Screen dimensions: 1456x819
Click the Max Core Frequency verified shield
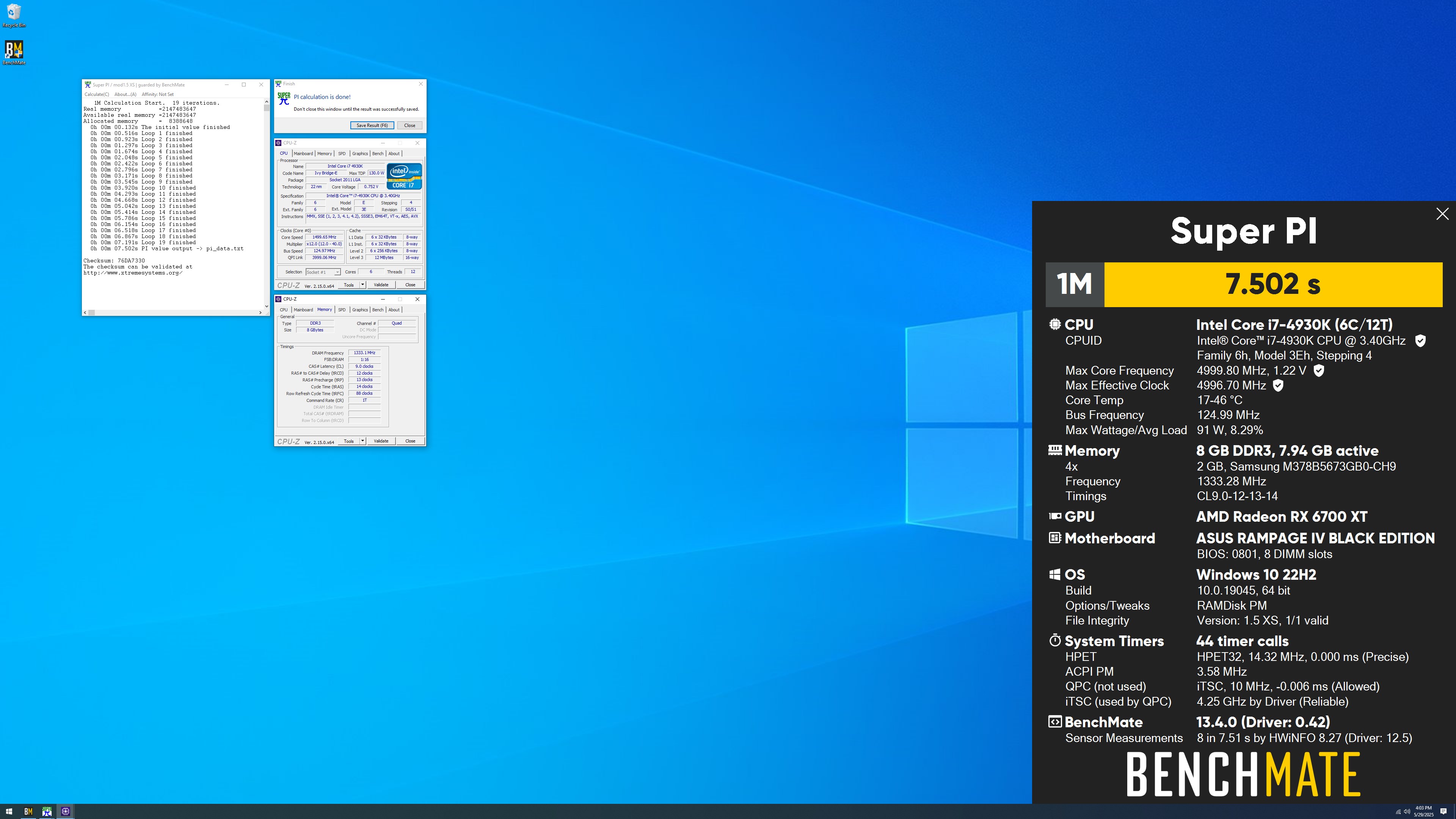(x=1319, y=370)
